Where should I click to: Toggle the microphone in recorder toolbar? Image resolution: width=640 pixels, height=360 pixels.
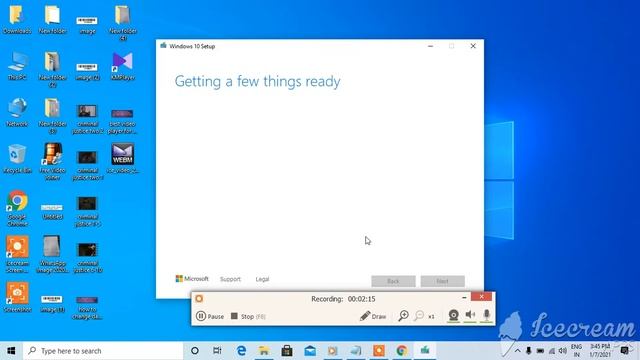point(486,315)
